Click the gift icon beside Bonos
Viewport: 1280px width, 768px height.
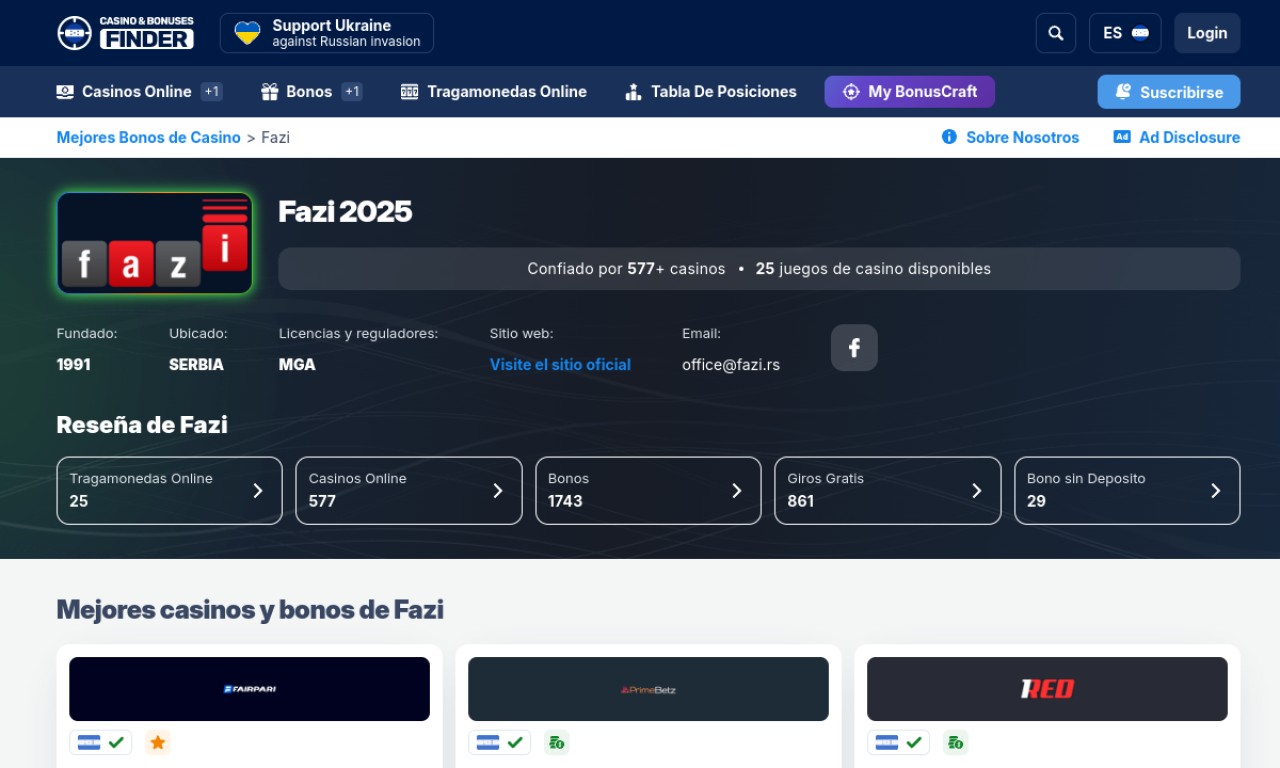[x=270, y=92]
